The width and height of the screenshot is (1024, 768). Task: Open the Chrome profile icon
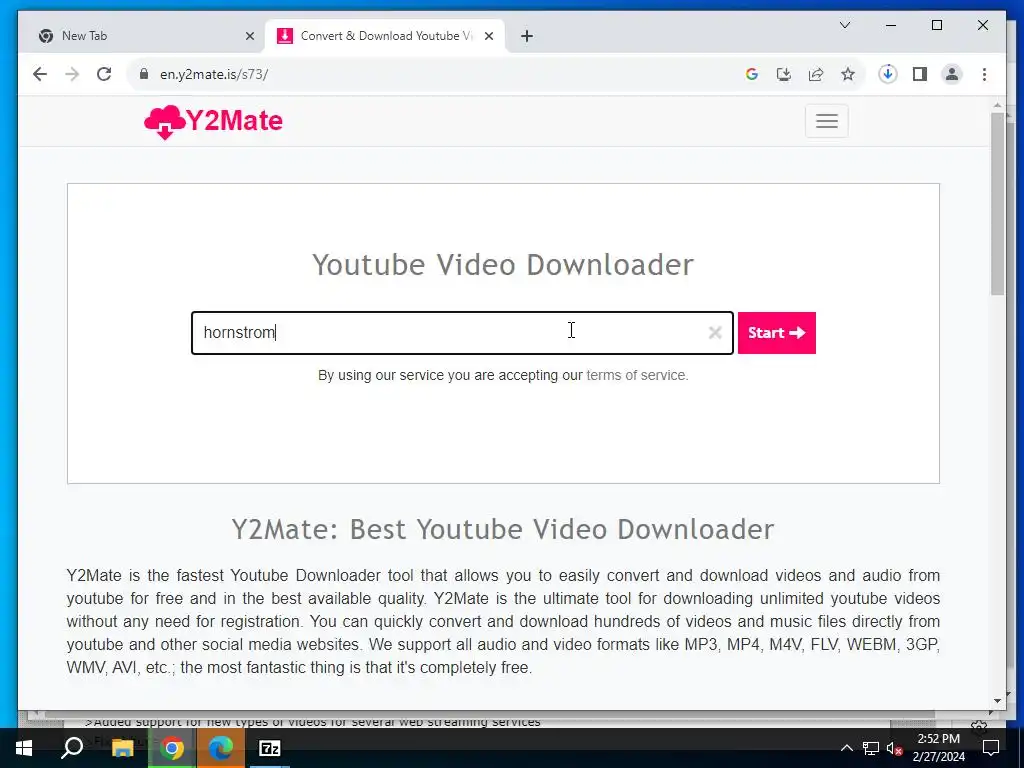pos(952,74)
